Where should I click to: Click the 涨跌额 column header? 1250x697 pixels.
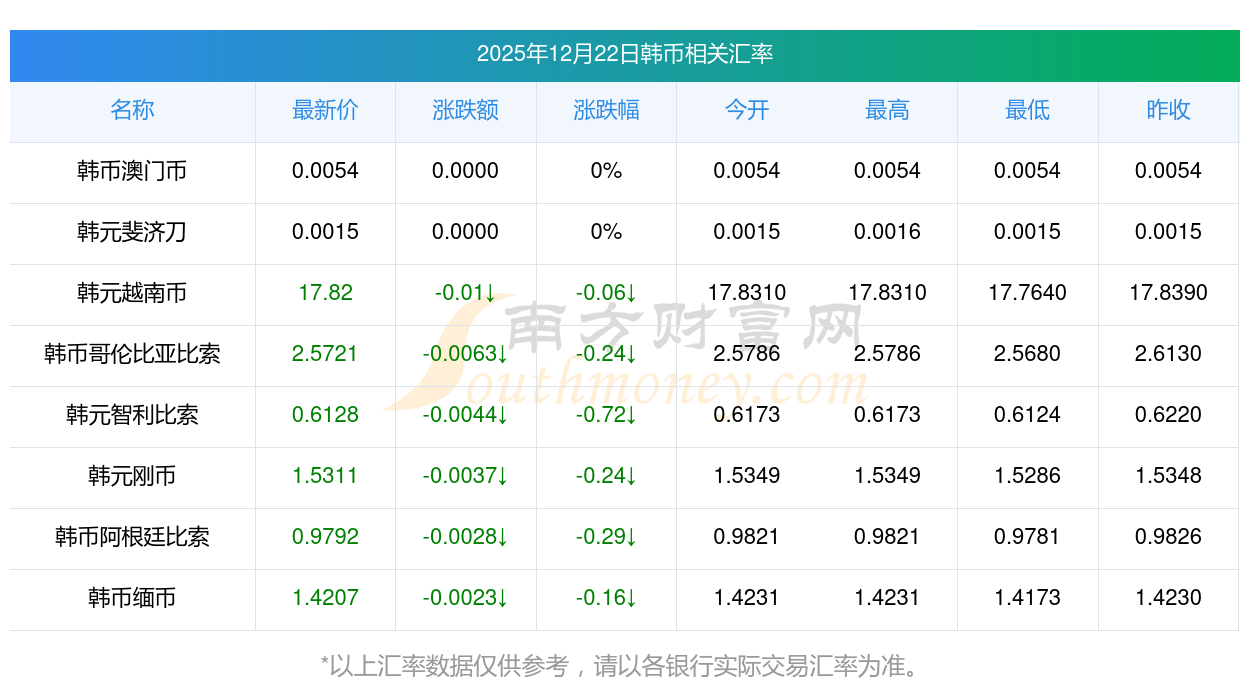[x=465, y=110]
